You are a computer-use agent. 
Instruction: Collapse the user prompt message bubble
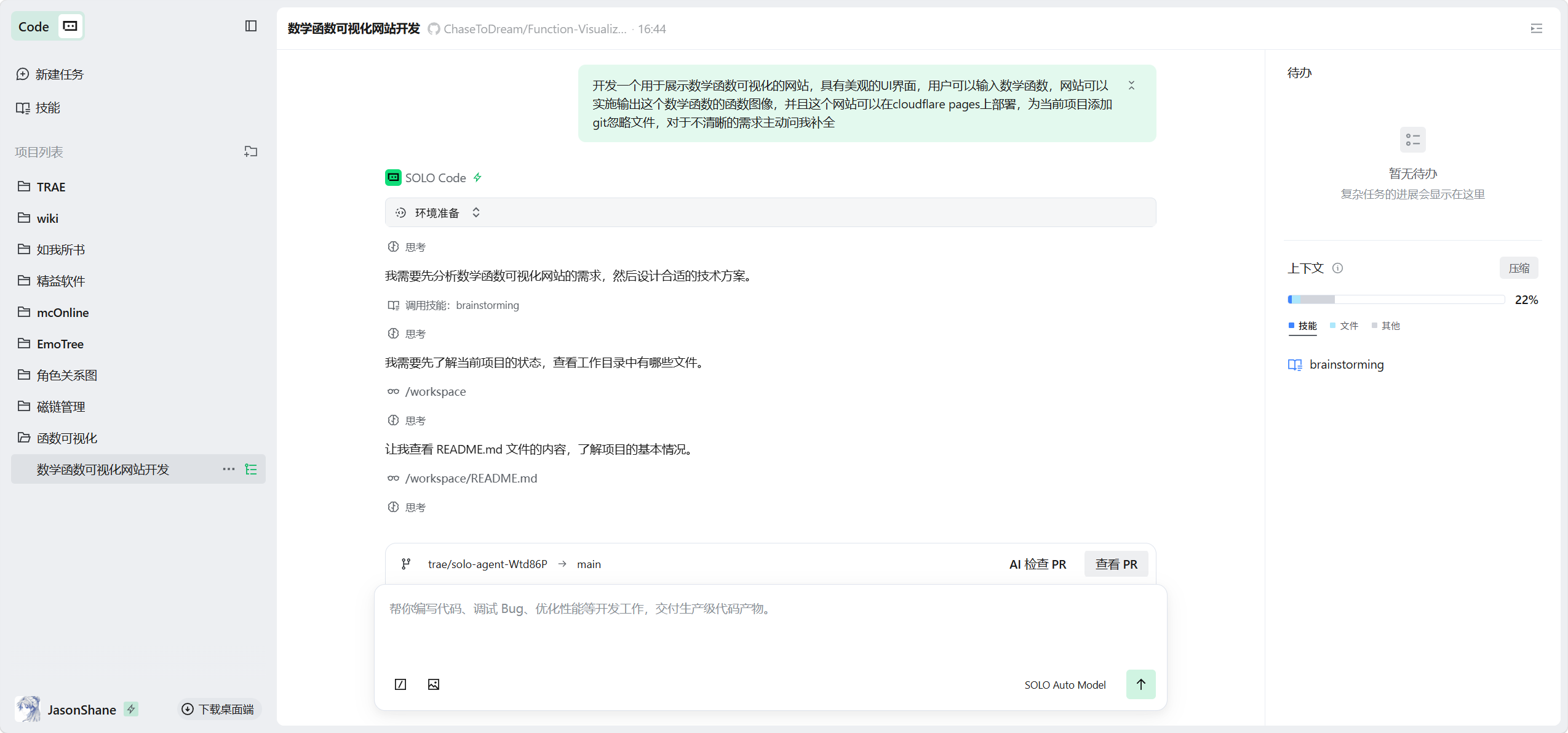pos(1131,86)
